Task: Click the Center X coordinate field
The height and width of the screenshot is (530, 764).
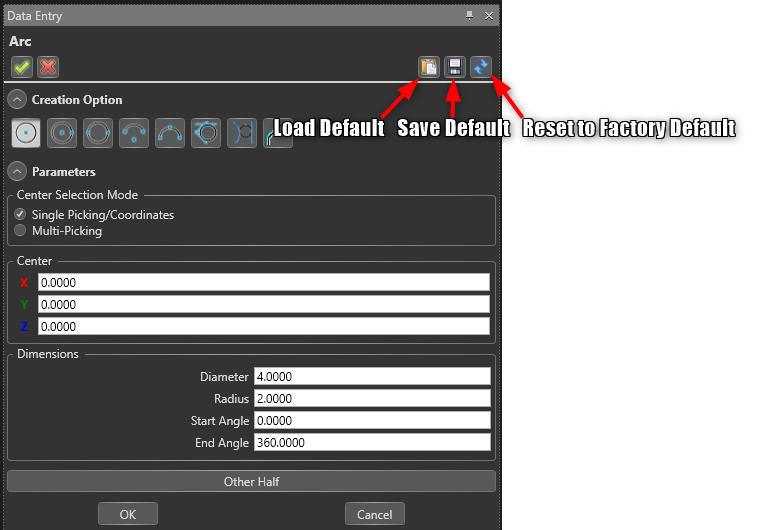Action: coord(264,283)
